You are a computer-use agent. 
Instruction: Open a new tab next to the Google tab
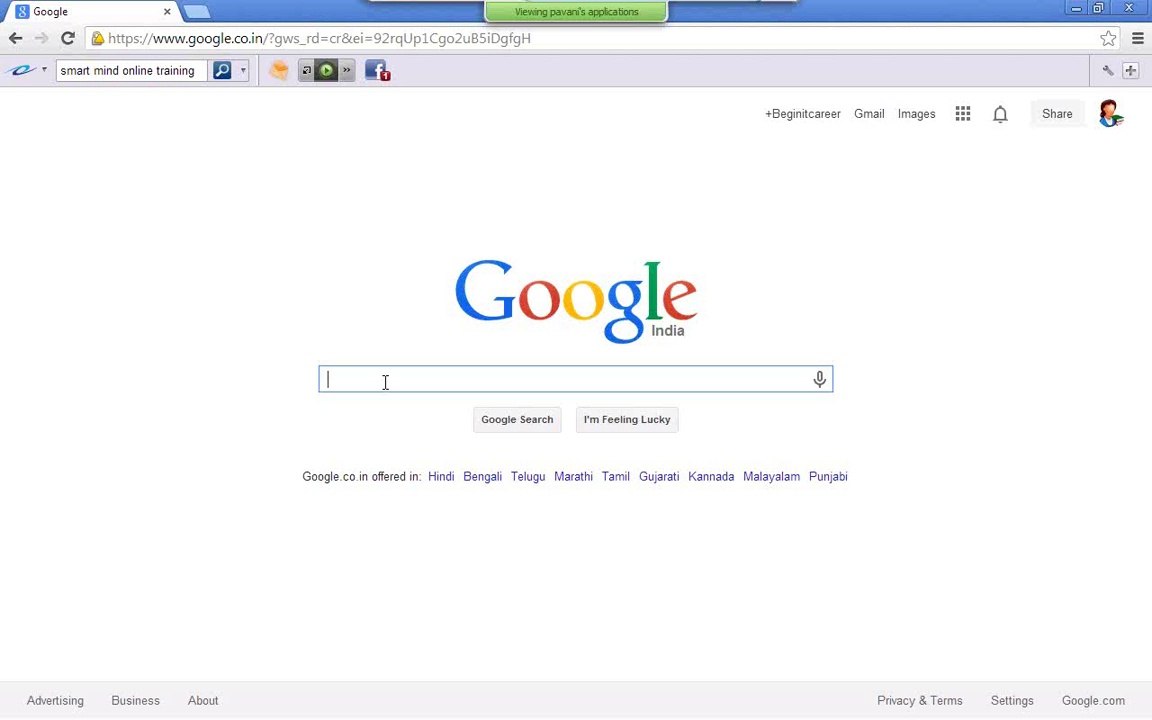point(196,12)
